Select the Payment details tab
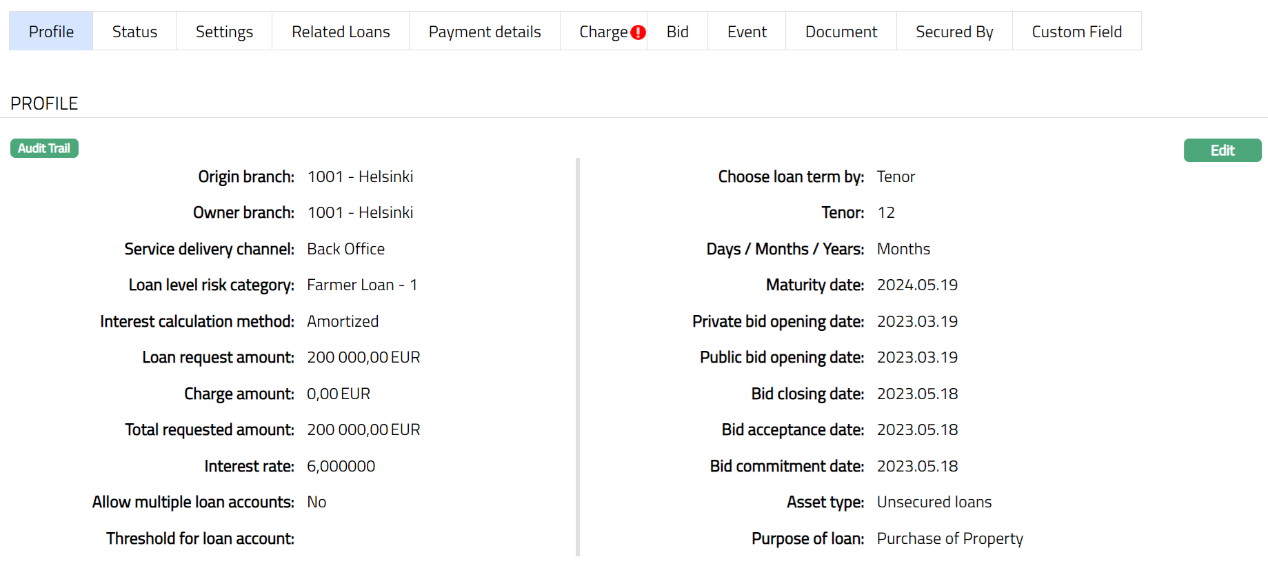 [485, 32]
